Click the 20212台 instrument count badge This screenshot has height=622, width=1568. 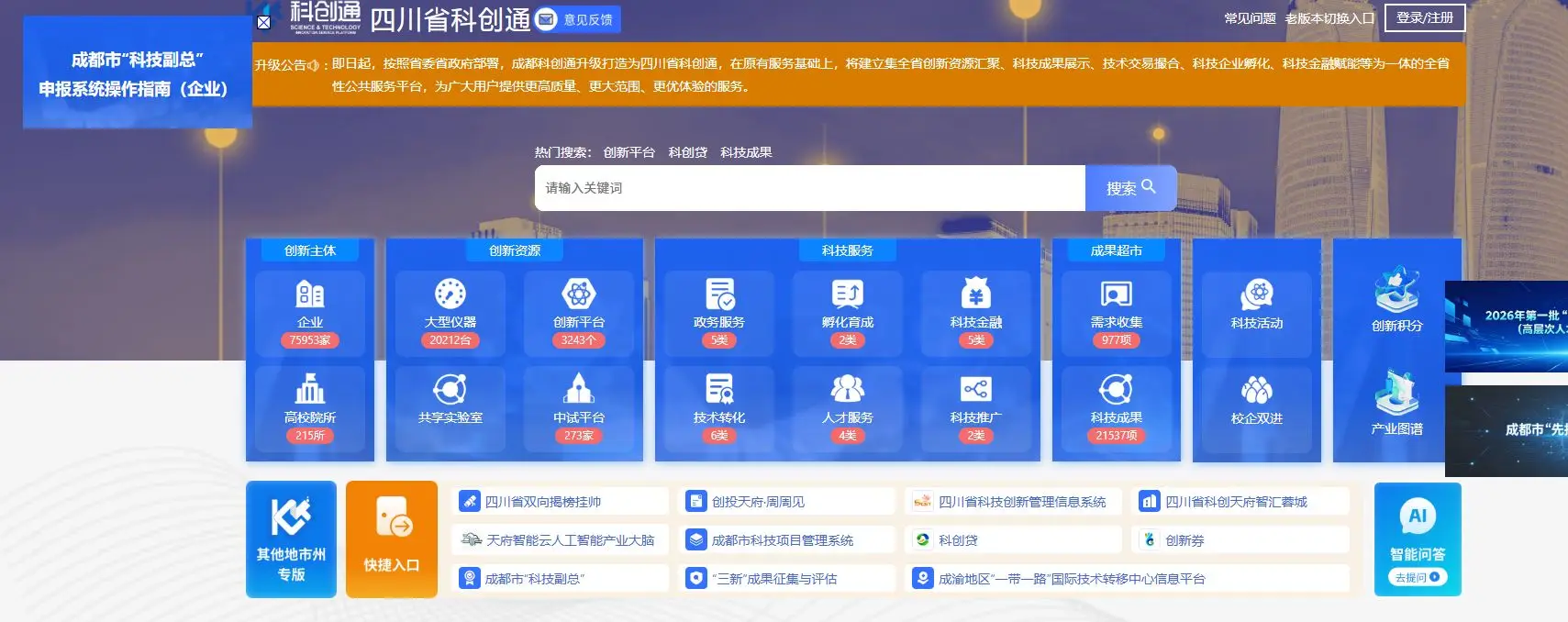(450, 340)
